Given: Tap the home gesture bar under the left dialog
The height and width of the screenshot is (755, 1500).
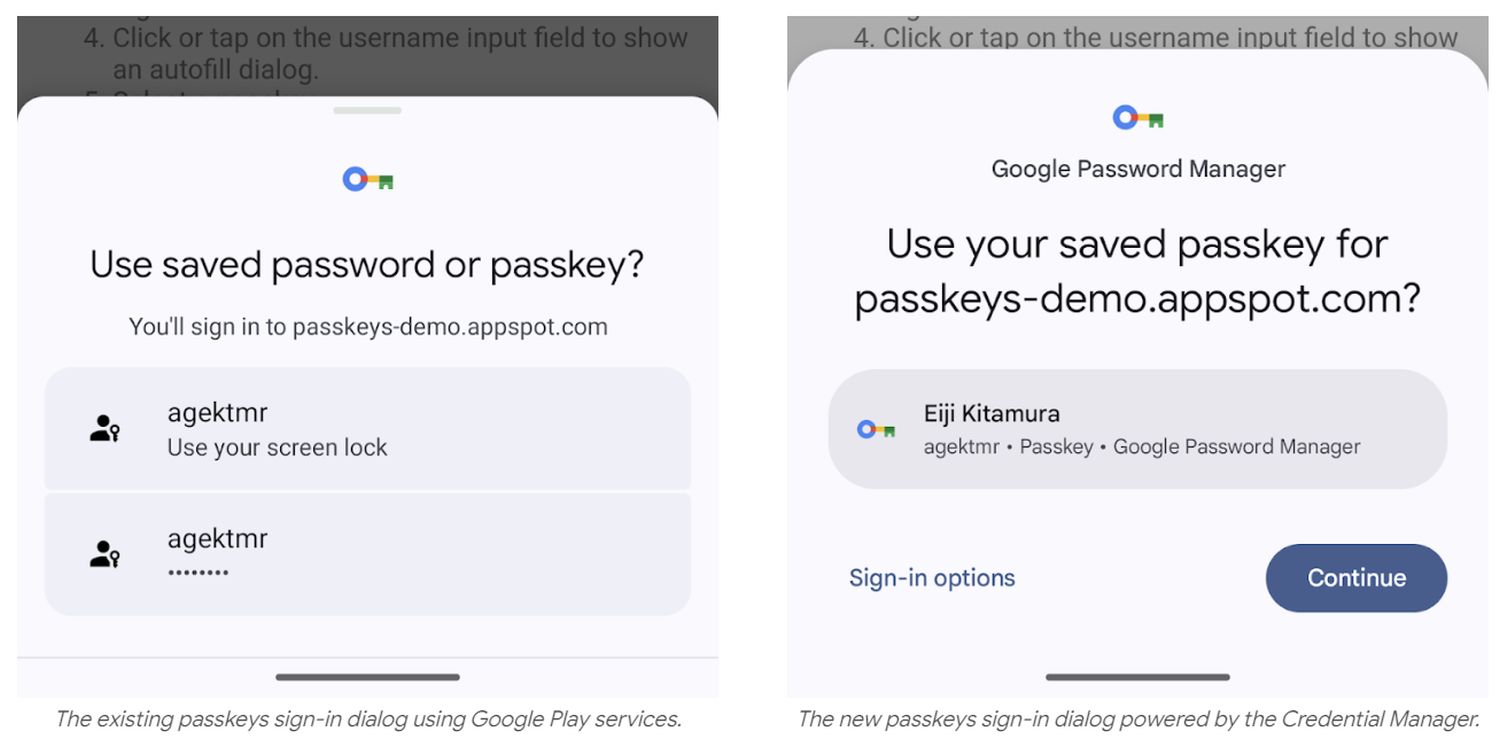Looking at the screenshot, I should 367,677.
